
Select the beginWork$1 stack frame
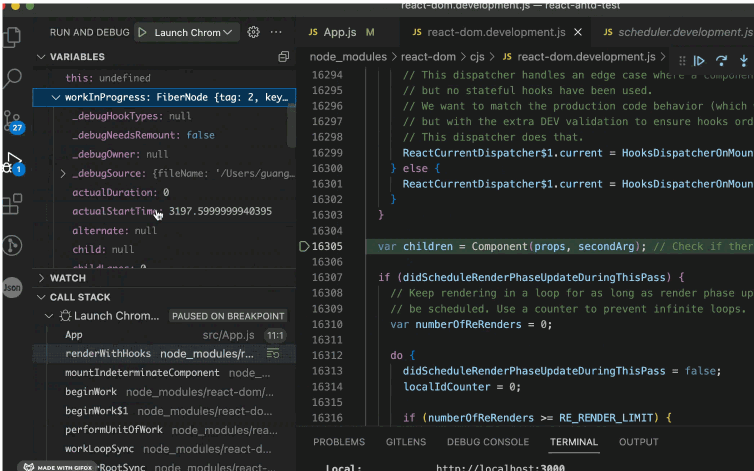coord(164,411)
